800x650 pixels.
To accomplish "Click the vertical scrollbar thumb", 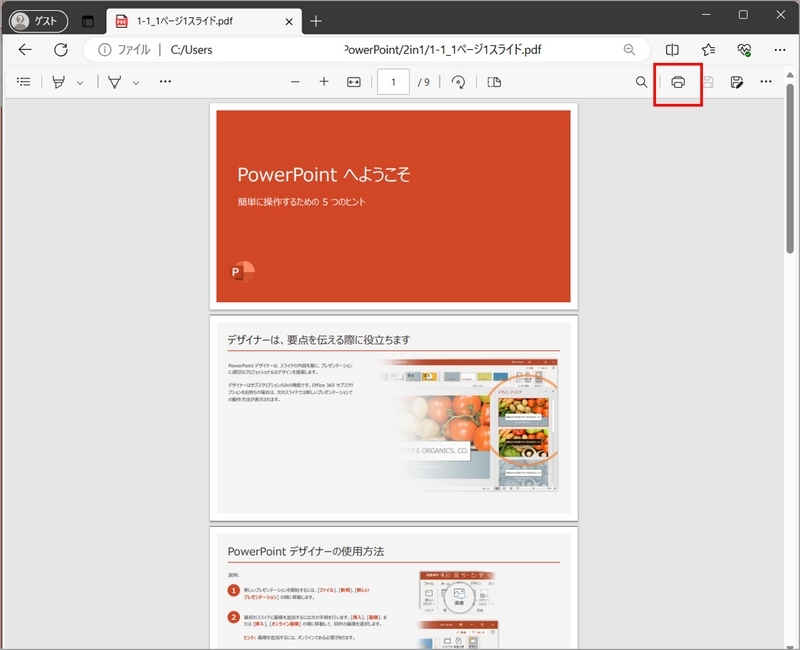I will [790, 168].
